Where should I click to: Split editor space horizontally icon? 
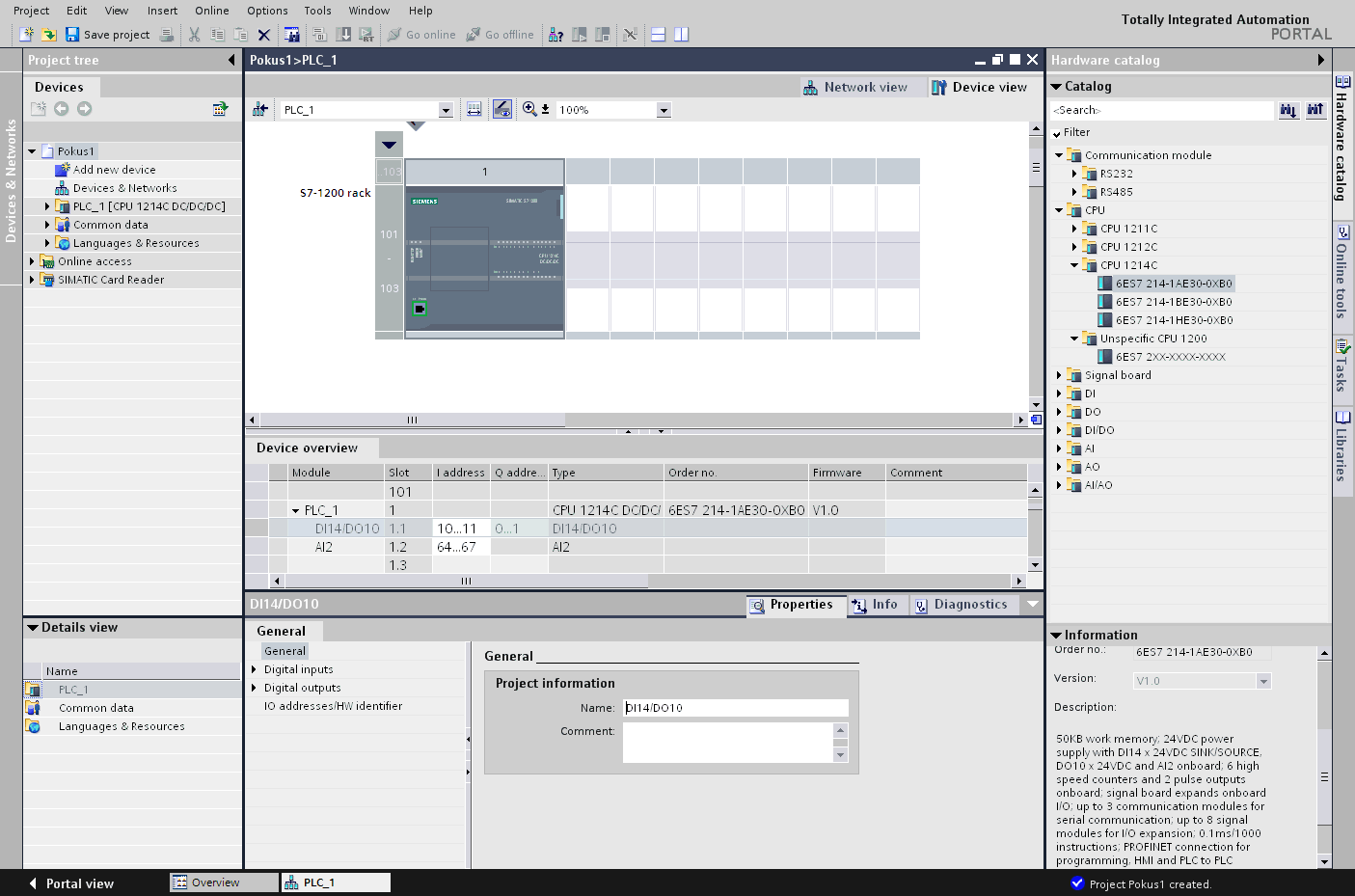click(659, 35)
